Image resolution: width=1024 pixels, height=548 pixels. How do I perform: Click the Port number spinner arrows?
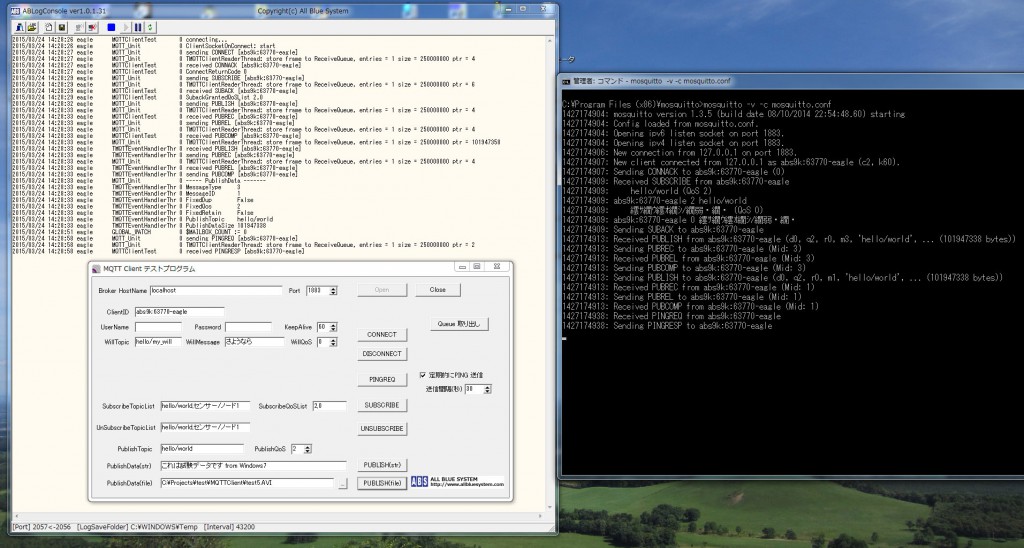333,290
